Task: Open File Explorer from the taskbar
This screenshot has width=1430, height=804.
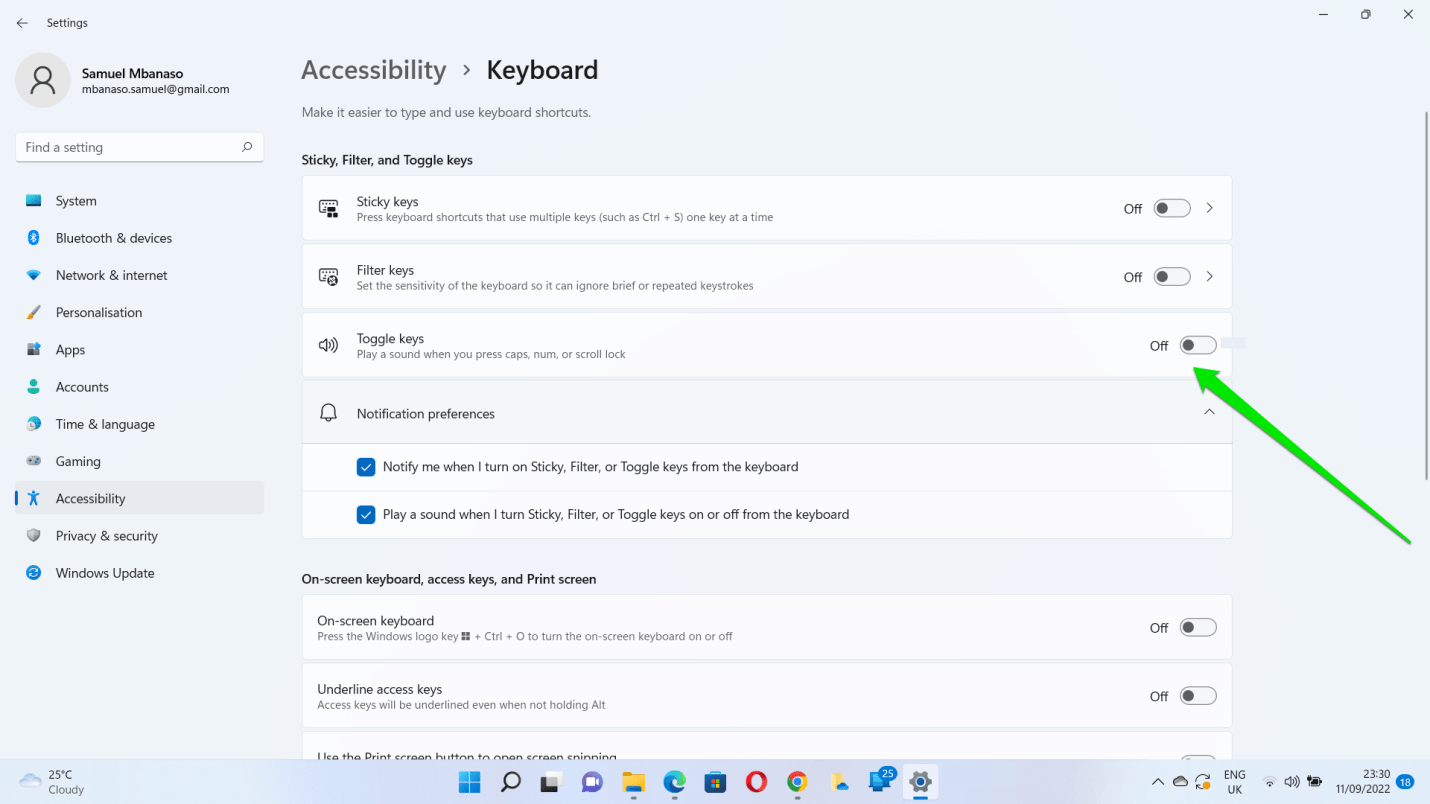Action: tap(633, 781)
